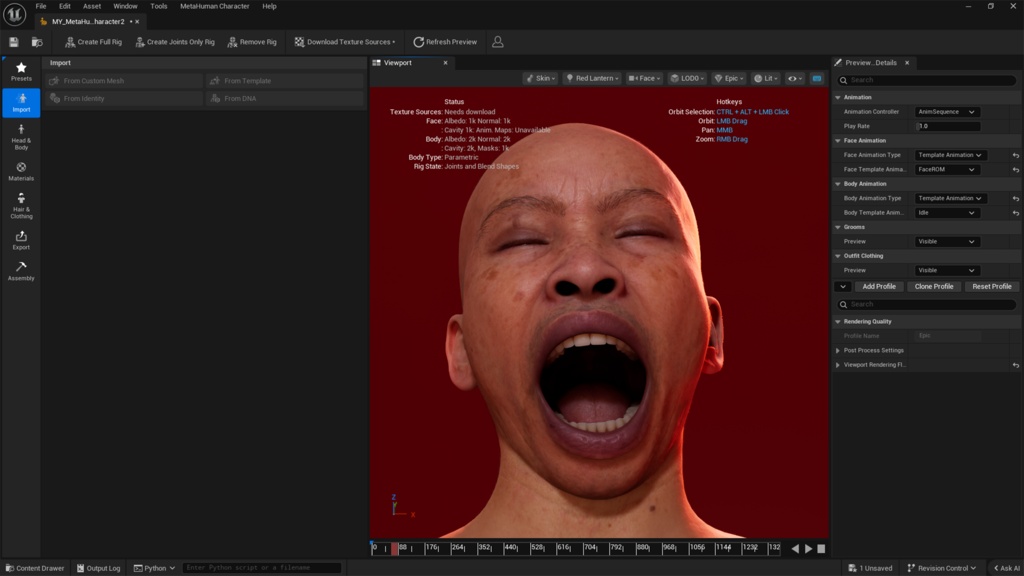Click Create Joints Only Rig
1024x576 pixels.
tap(174, 42)
